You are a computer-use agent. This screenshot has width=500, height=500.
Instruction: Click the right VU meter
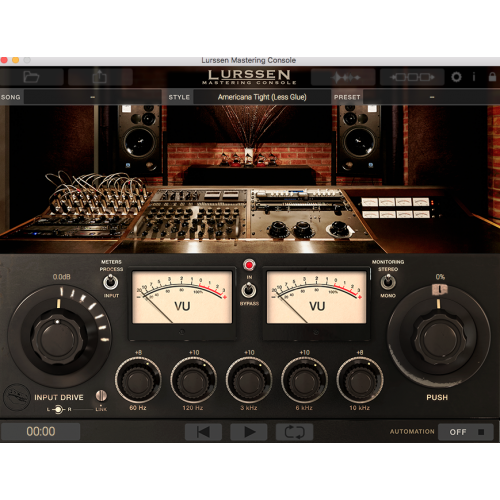tap(316, 297)
